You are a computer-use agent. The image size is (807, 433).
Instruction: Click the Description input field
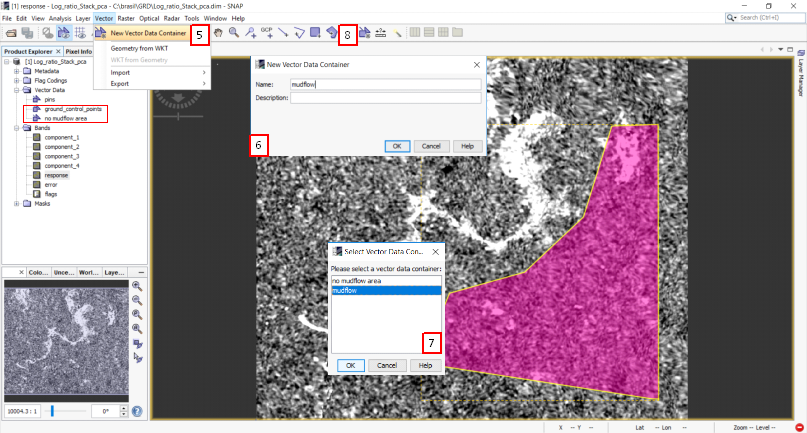pos(385,98)
